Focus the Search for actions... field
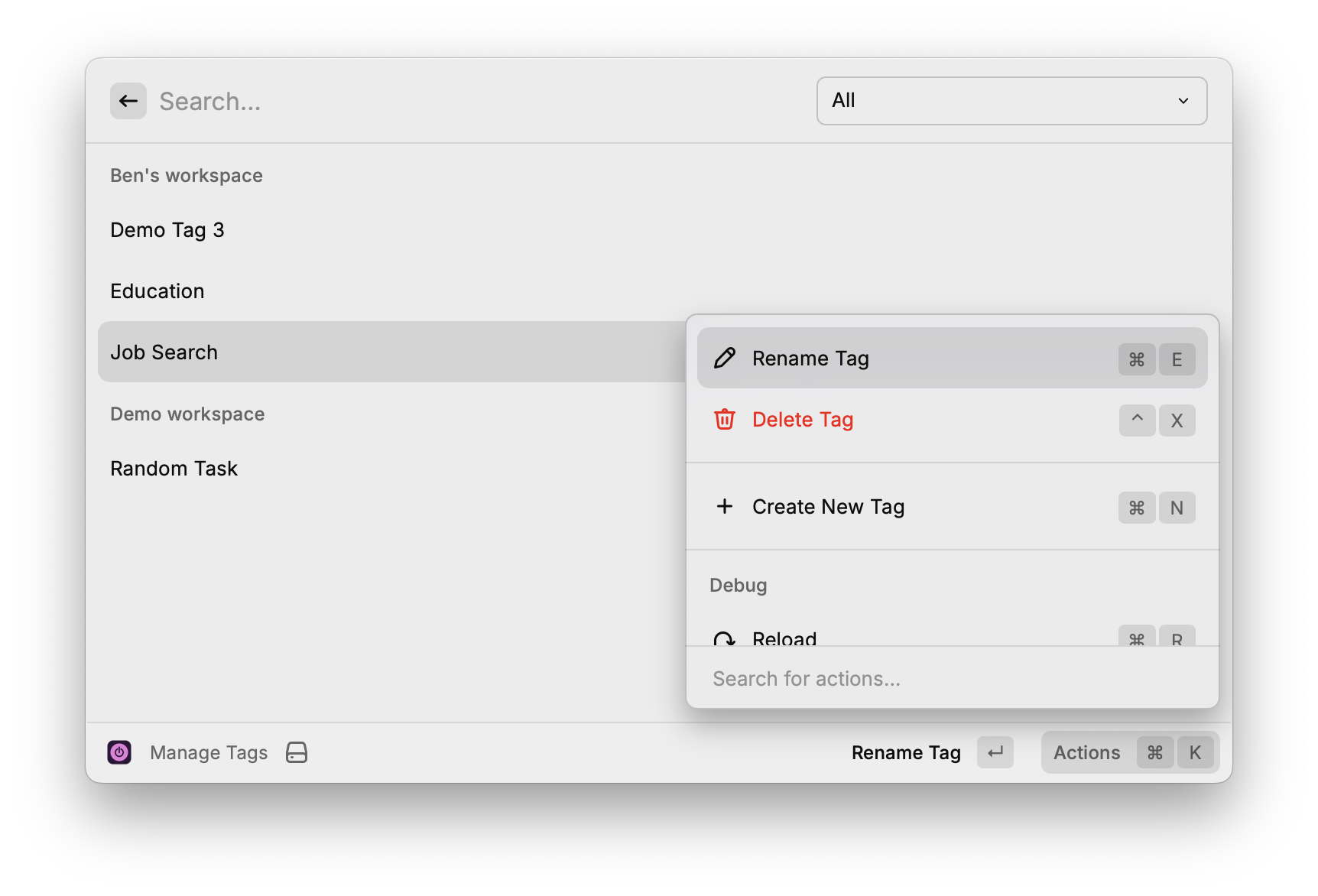1318x896 pixels. coord(952,678)
